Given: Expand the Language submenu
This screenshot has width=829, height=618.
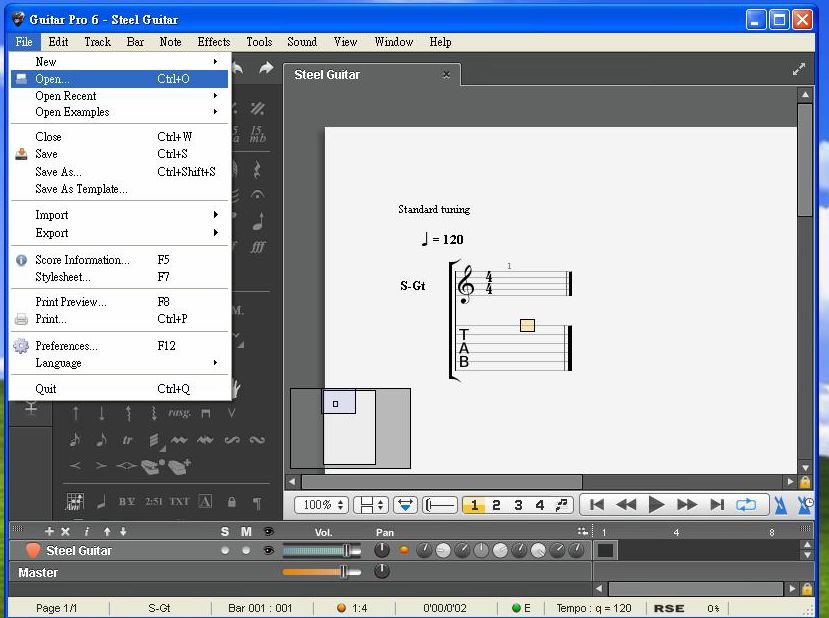Looking at the screenshot, I should (119, 363).
